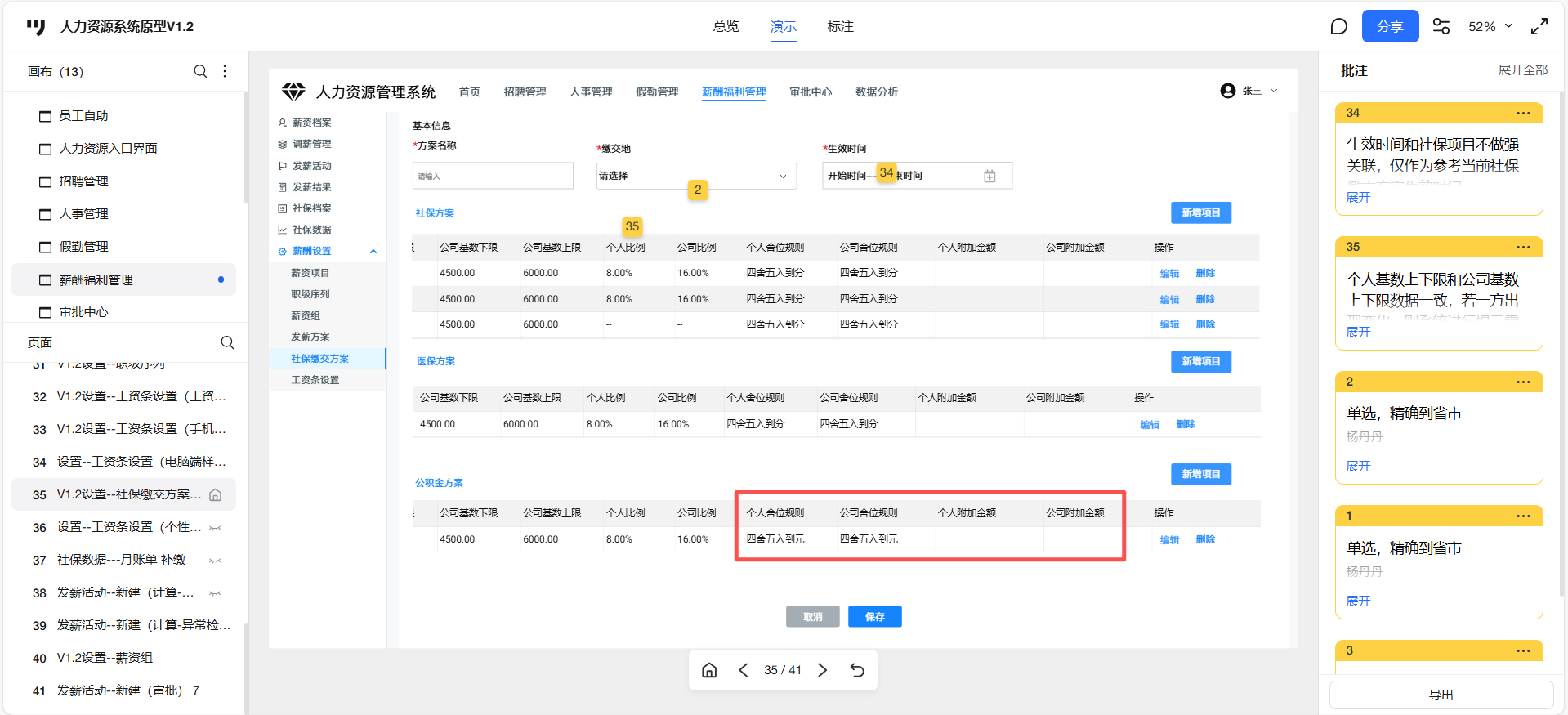1568x715 pixels.
Task: Search pages using the magnifier icon
Action: point(227,342)
